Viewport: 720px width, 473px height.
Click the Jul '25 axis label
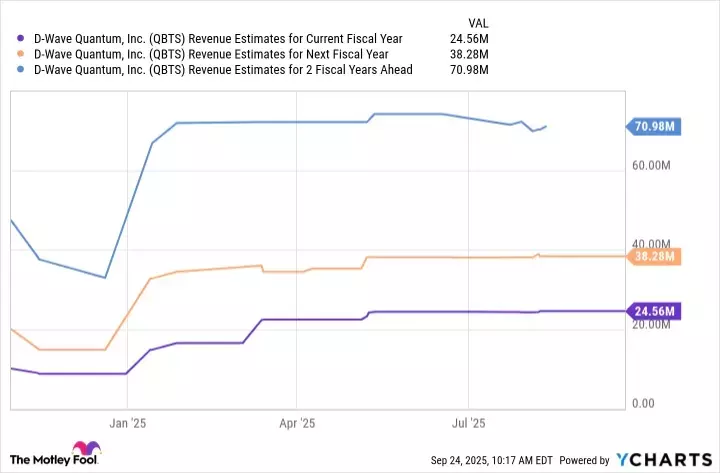click(468, 424)
